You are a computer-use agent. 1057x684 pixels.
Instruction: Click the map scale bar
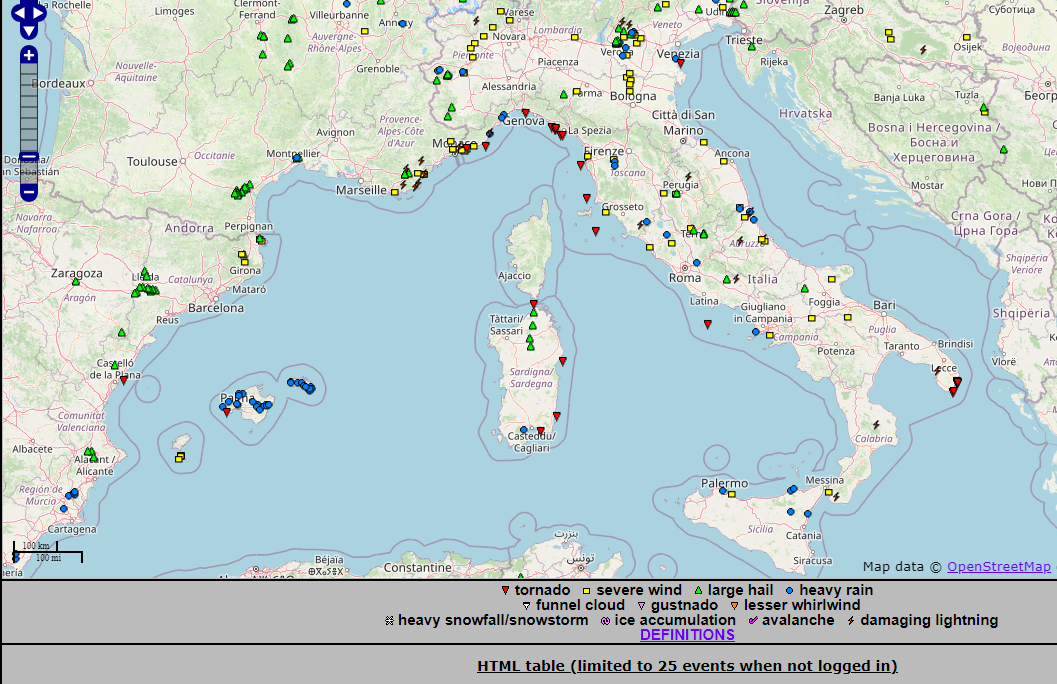coord(47,552)
